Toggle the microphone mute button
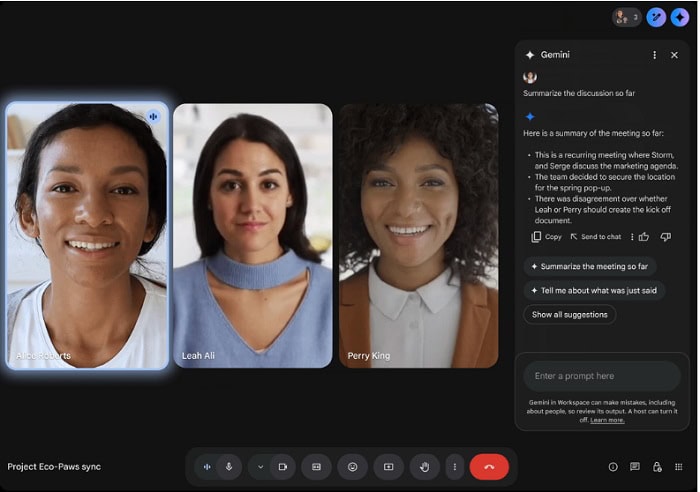This screenshot has height=492, width=700. (x=229, y=467)
